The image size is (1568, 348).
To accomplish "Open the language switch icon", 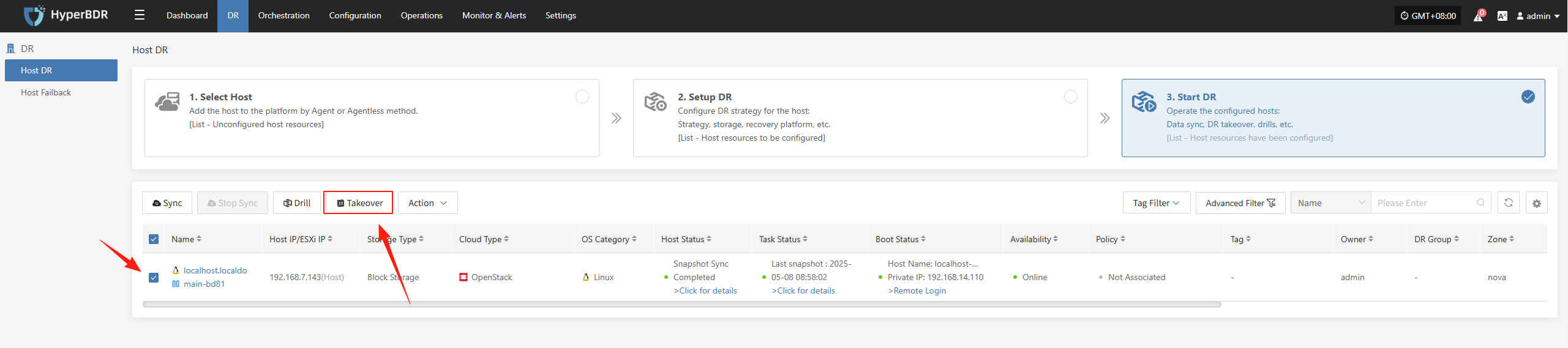I will tap(1502, 16).
